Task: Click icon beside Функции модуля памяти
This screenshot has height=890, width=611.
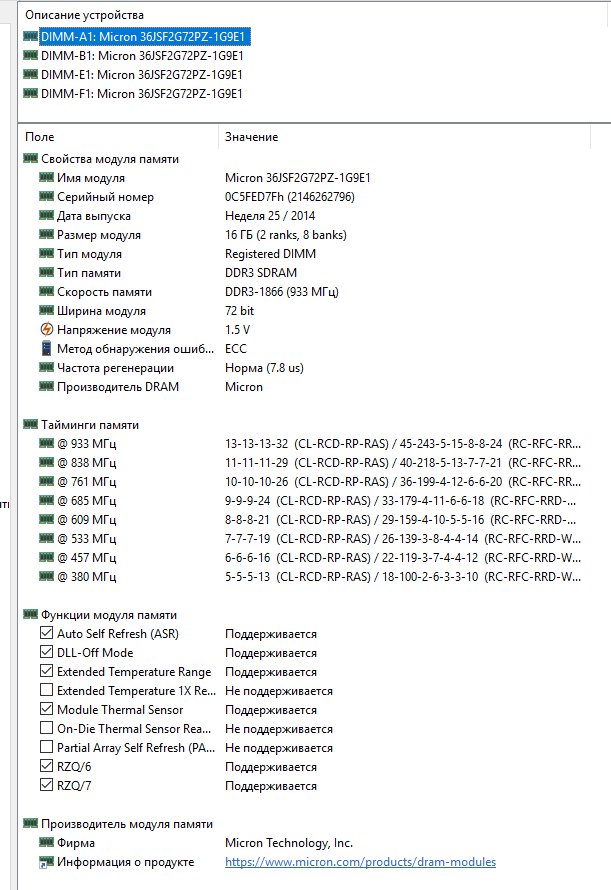Action: click(31, 615)
